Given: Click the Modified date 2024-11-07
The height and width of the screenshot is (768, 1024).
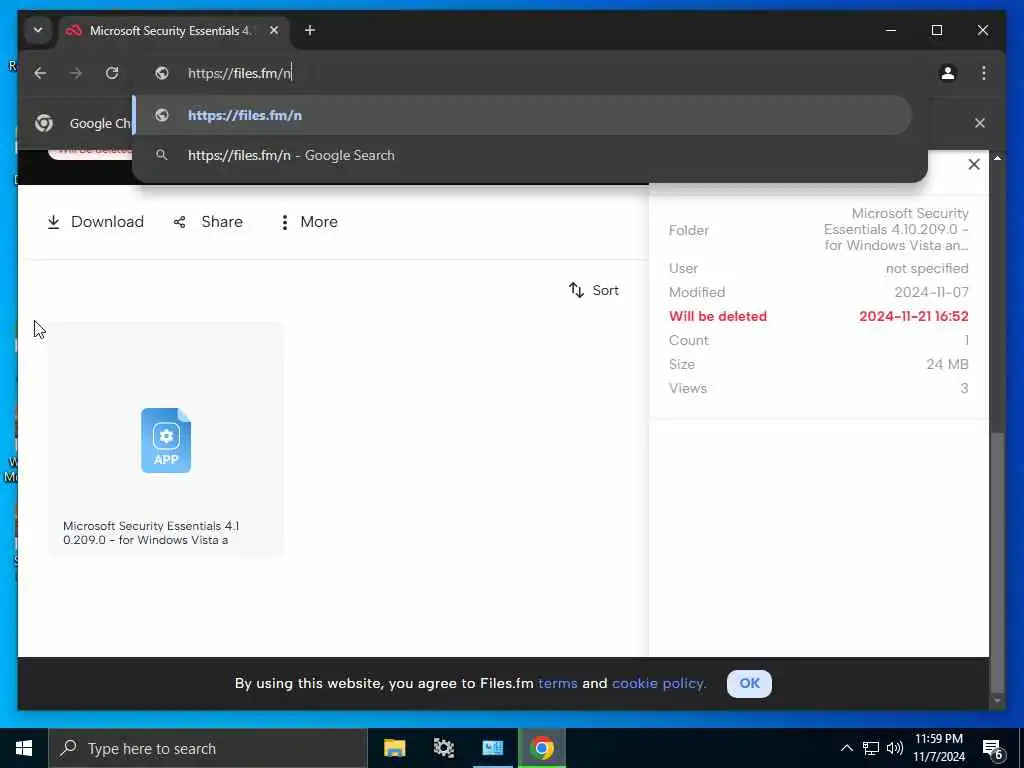Looking at the screenshot, I should (x=931, y=292).
